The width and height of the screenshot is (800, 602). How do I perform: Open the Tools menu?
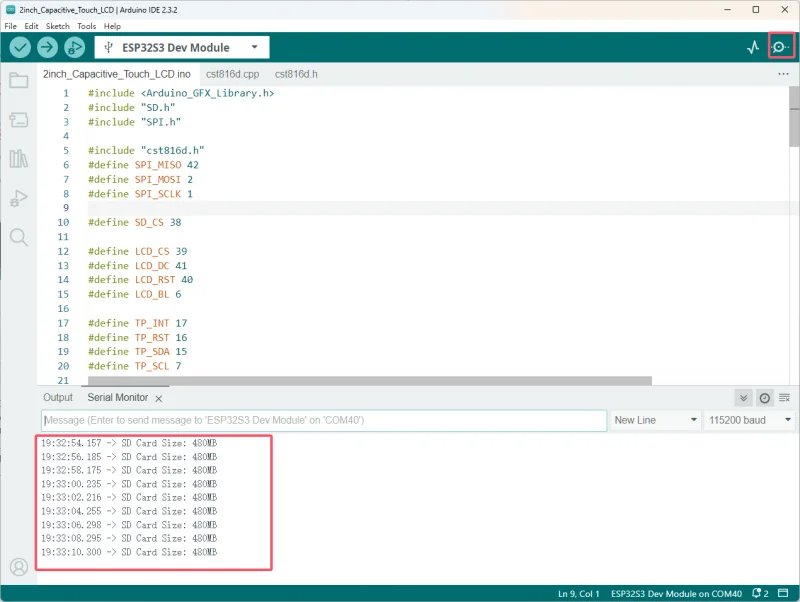point(87,26)
